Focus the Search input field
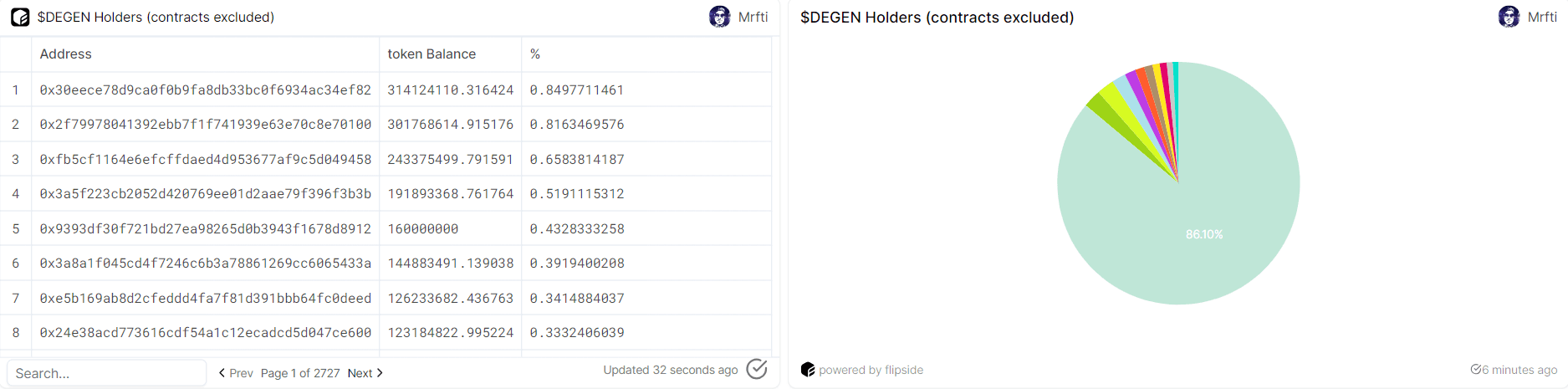Screen dimensions: 1568x389 [x=107, y=373]
